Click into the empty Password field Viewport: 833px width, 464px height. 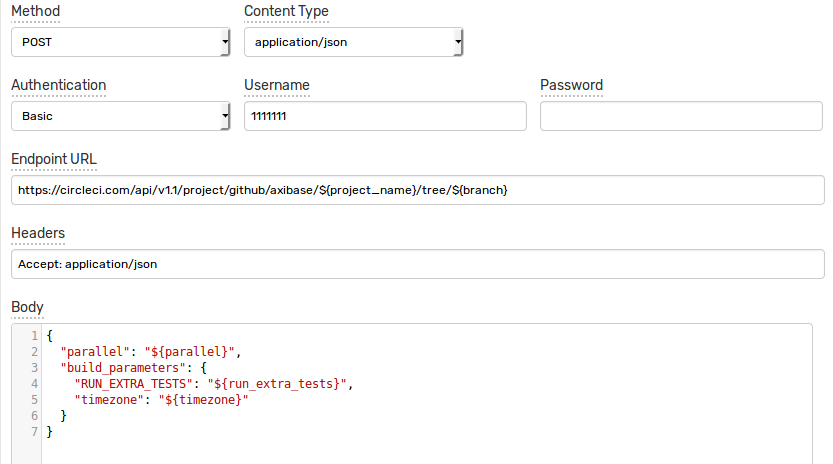681,116
